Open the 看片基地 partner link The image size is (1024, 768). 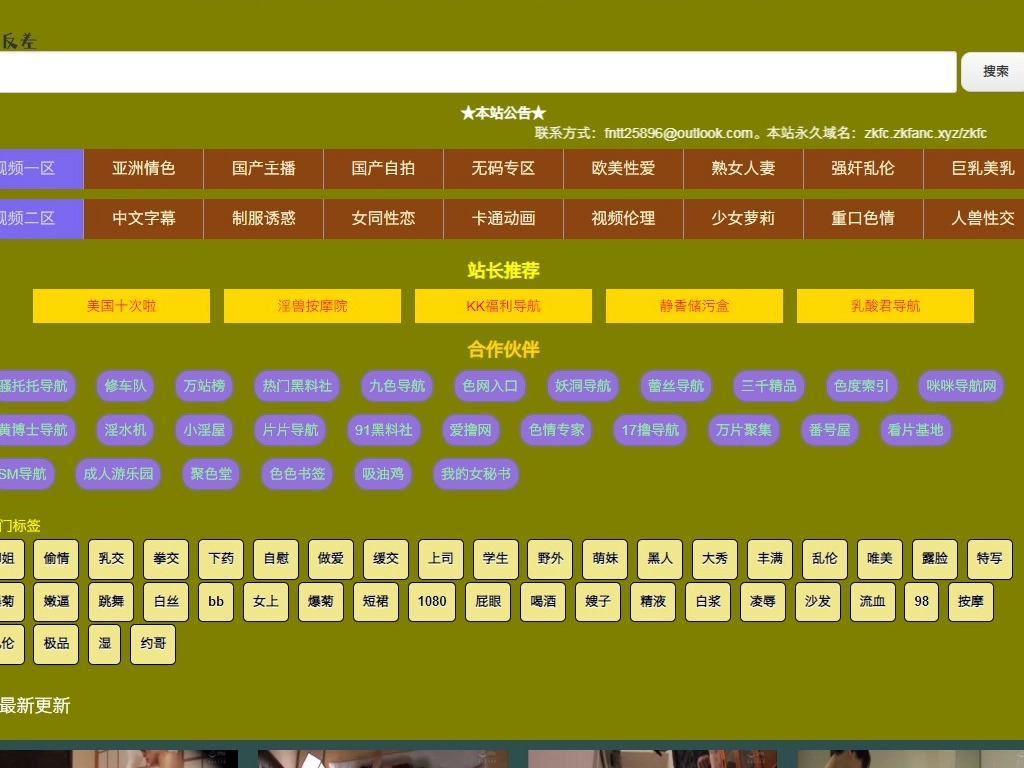click(x=915, y=430)
